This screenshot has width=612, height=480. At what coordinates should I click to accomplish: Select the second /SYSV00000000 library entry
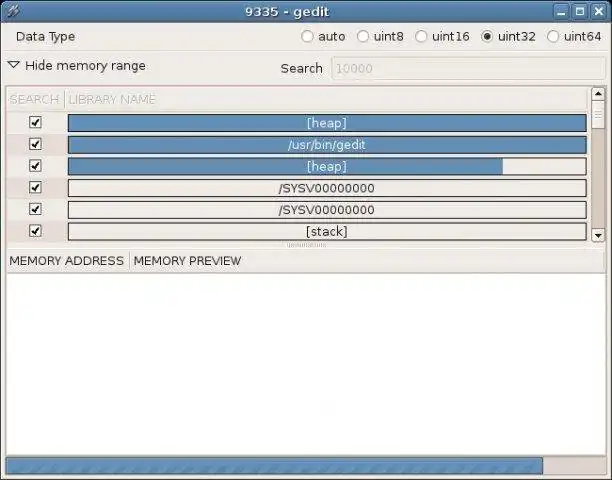327,210
